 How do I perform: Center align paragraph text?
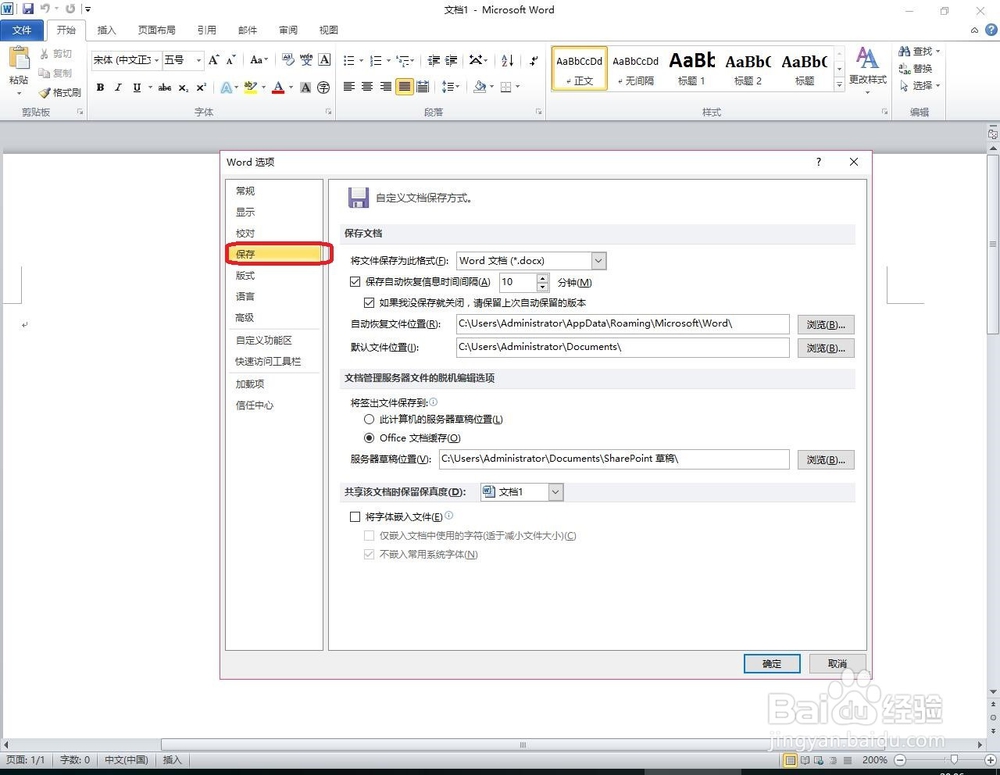[x=367, y=87]
